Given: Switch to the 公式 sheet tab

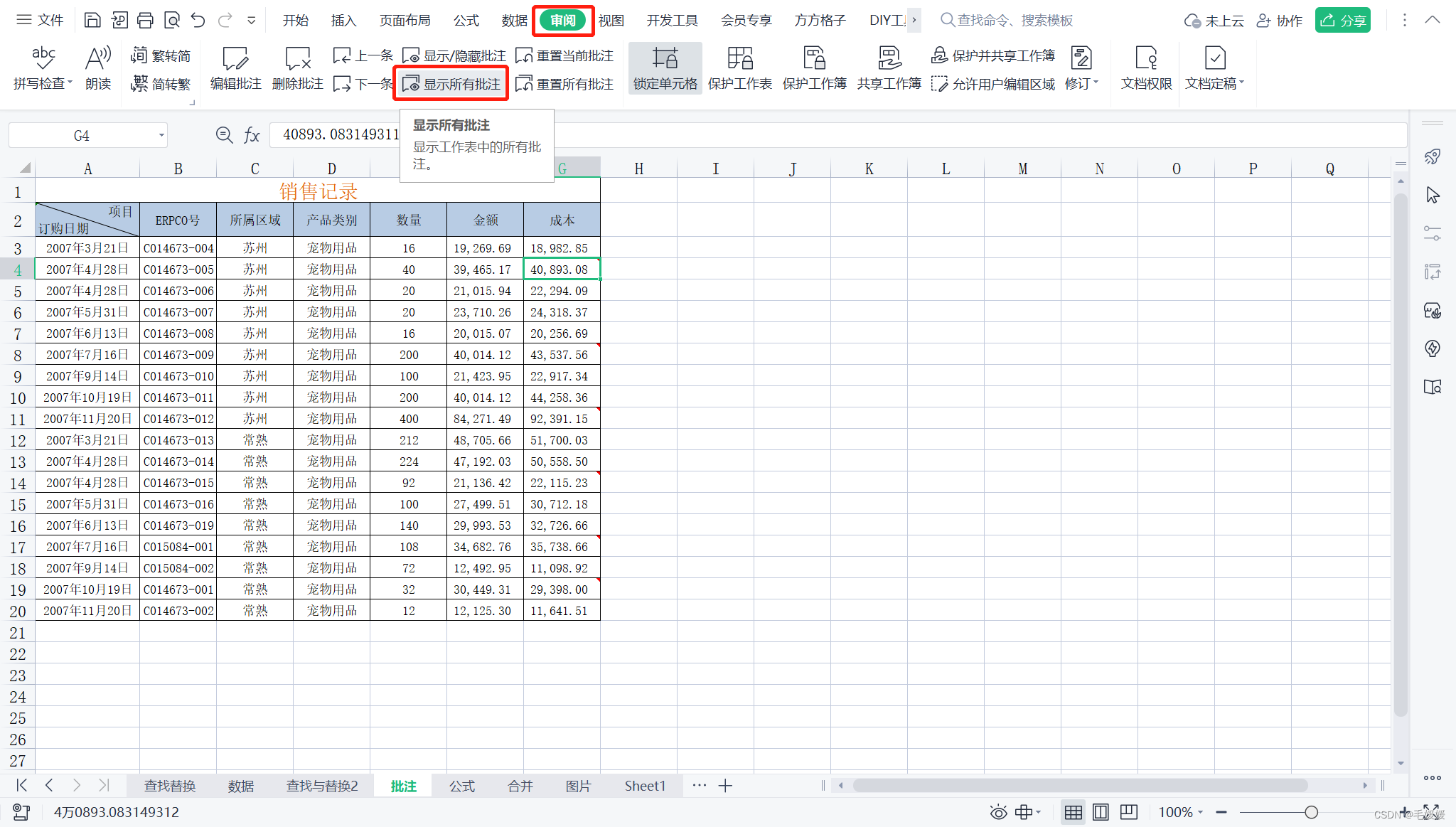Looking at the screenshot, I should click(462, 786).
